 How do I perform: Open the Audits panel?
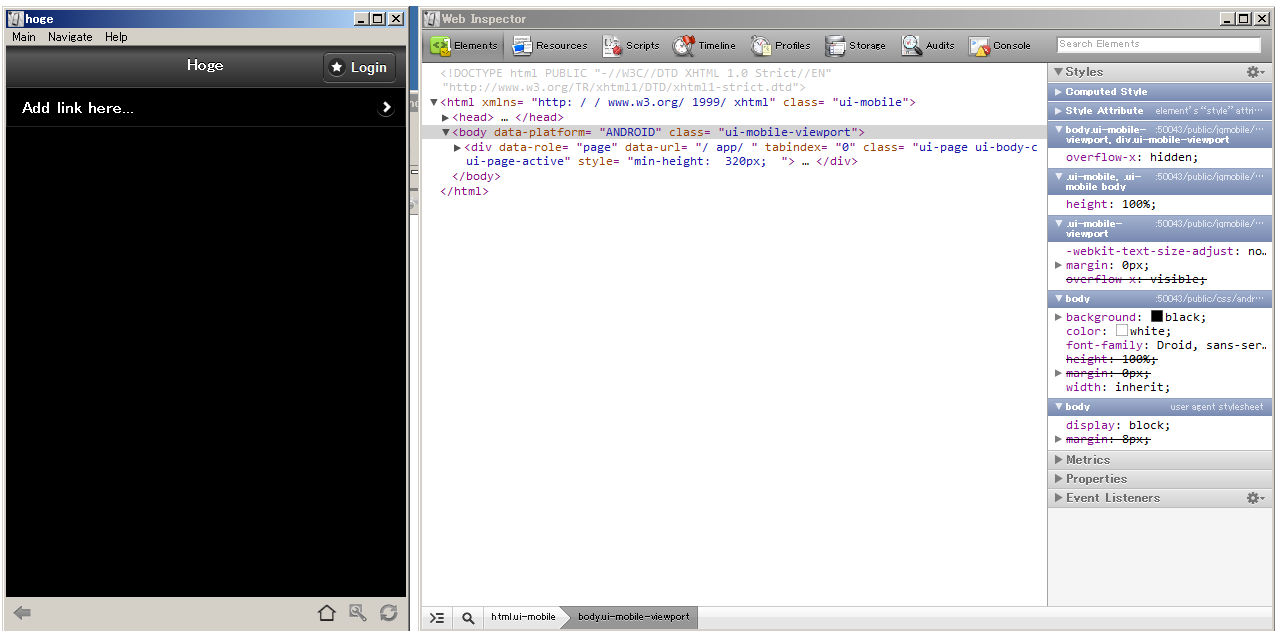pos(928,45)
